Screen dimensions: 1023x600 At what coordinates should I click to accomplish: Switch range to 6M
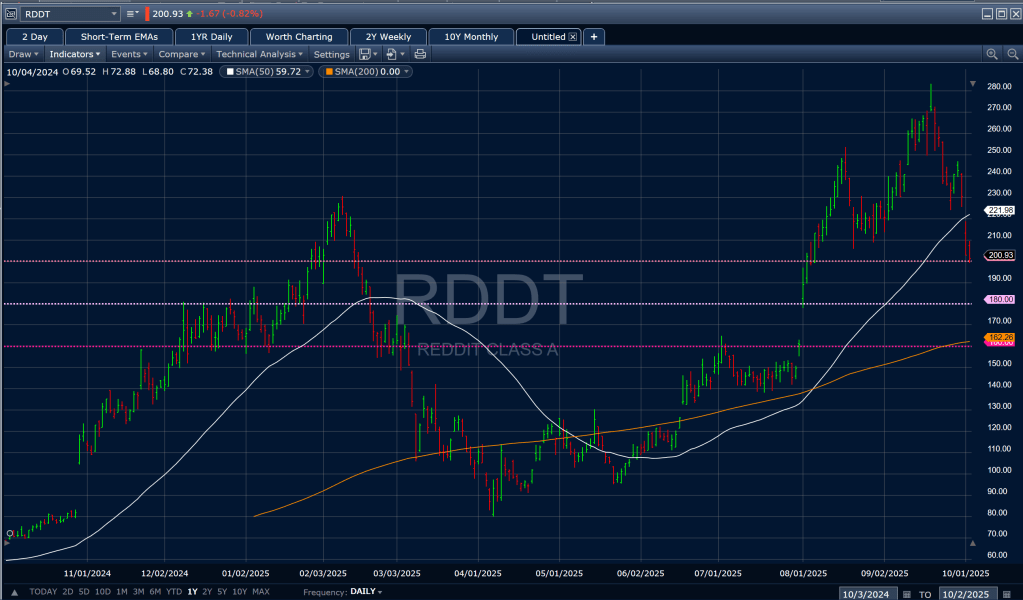pyautogui.click(x=153, y=592)
